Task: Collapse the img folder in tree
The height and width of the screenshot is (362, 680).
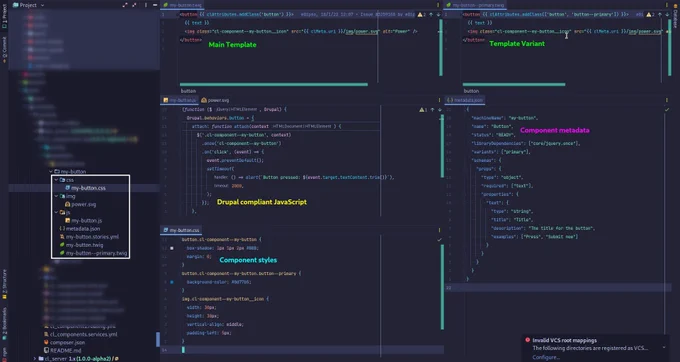Action: pos(56,196)
